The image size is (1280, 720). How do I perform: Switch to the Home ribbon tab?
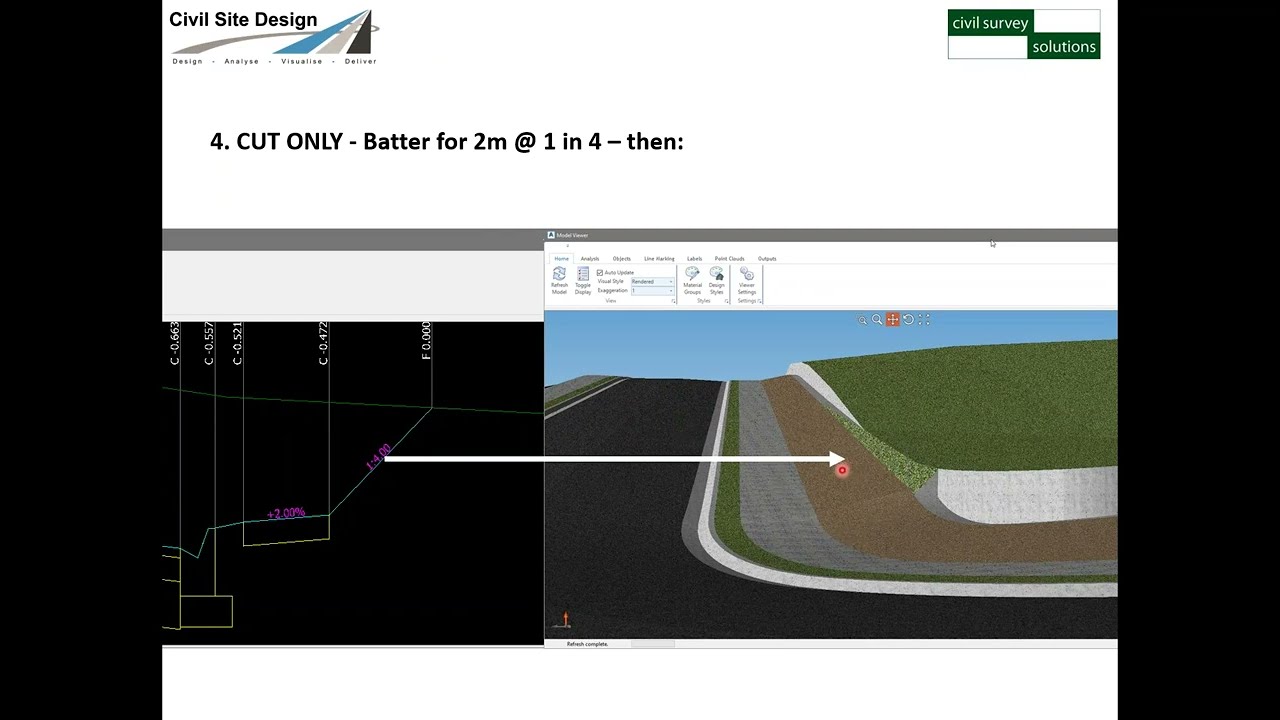point(561,259)
